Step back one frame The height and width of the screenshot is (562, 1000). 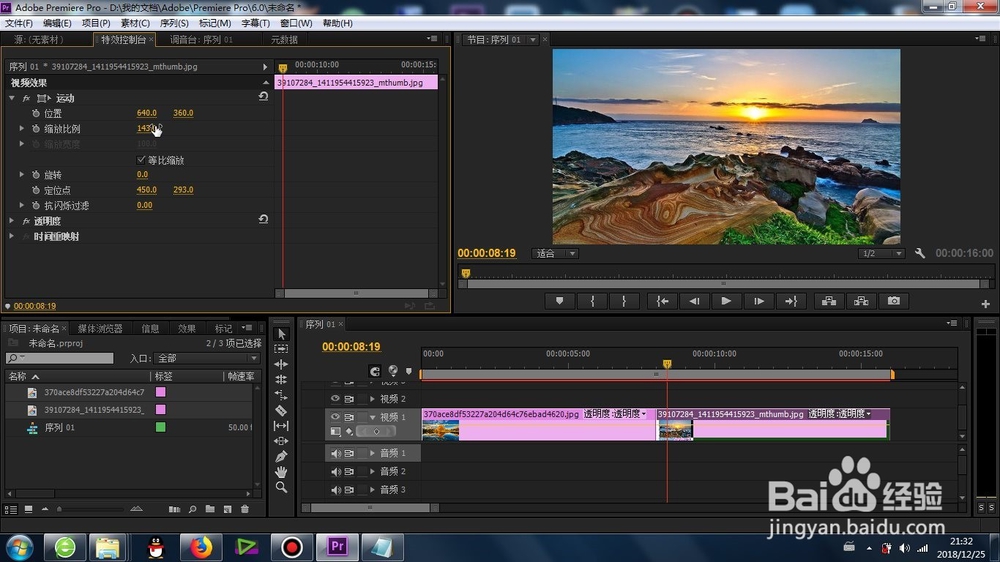[x=695, y=301]
